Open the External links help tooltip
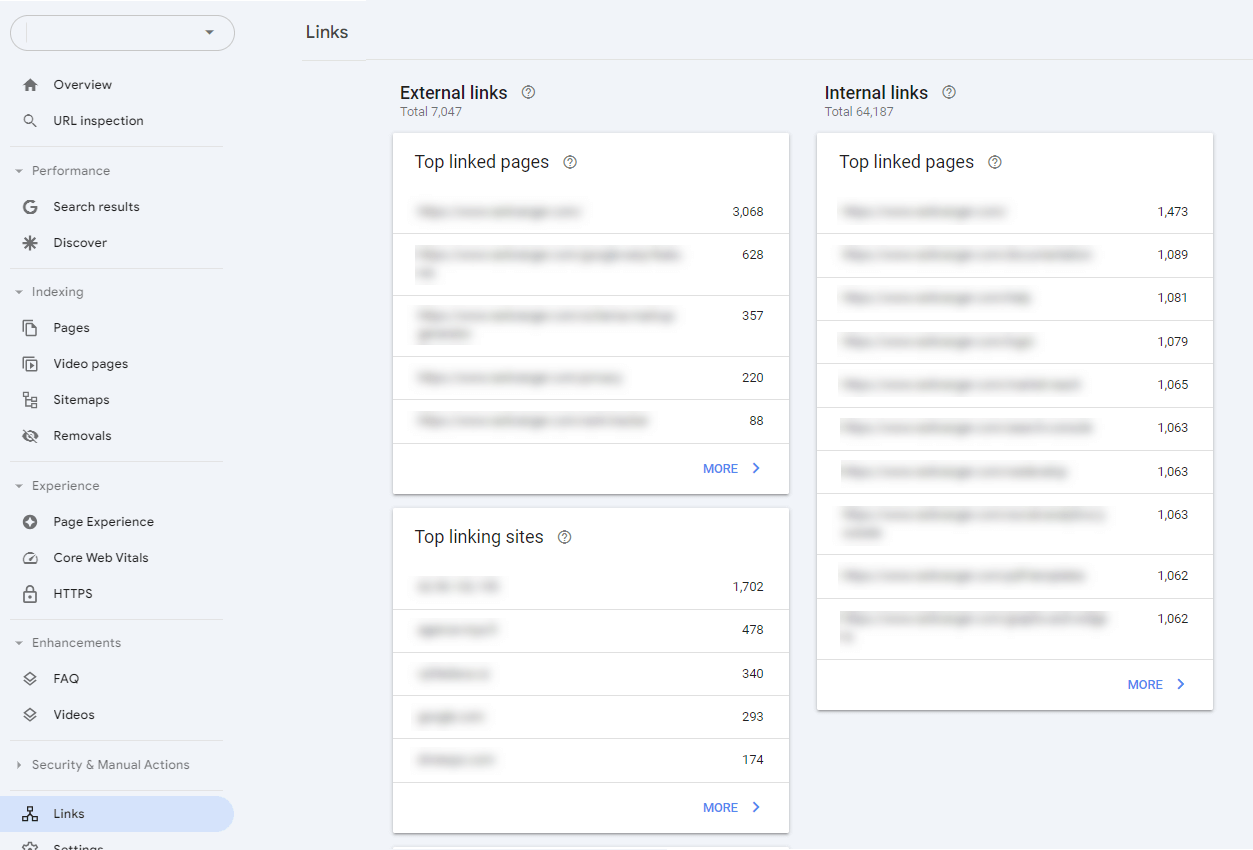1253x850 pixels. [x=528, y=92]
